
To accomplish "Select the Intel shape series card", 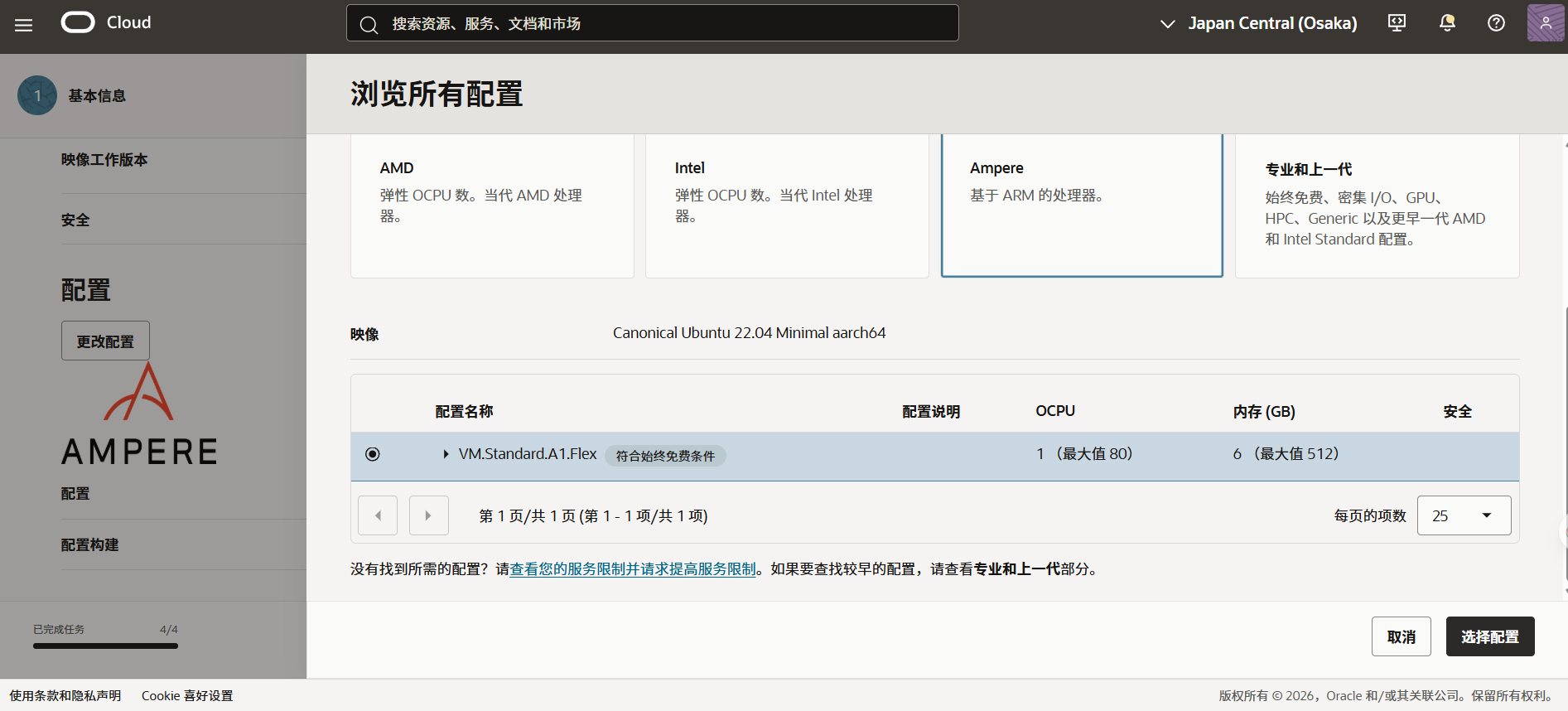I will click(x=787, y=206).
